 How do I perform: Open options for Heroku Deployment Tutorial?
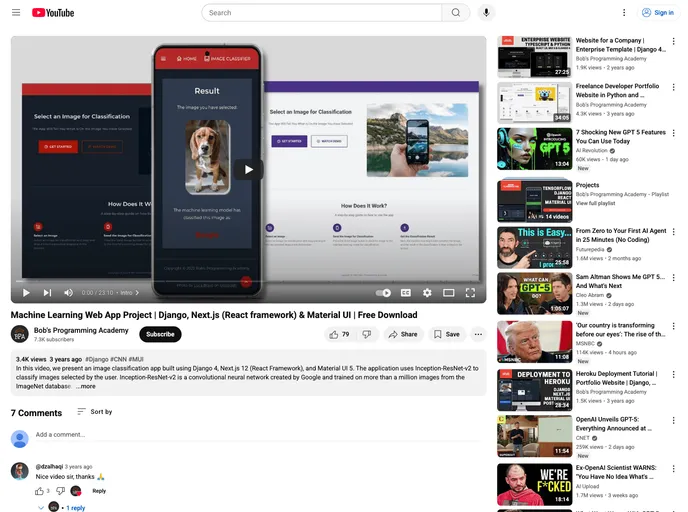pyautogui.click(x=673, y=374)
